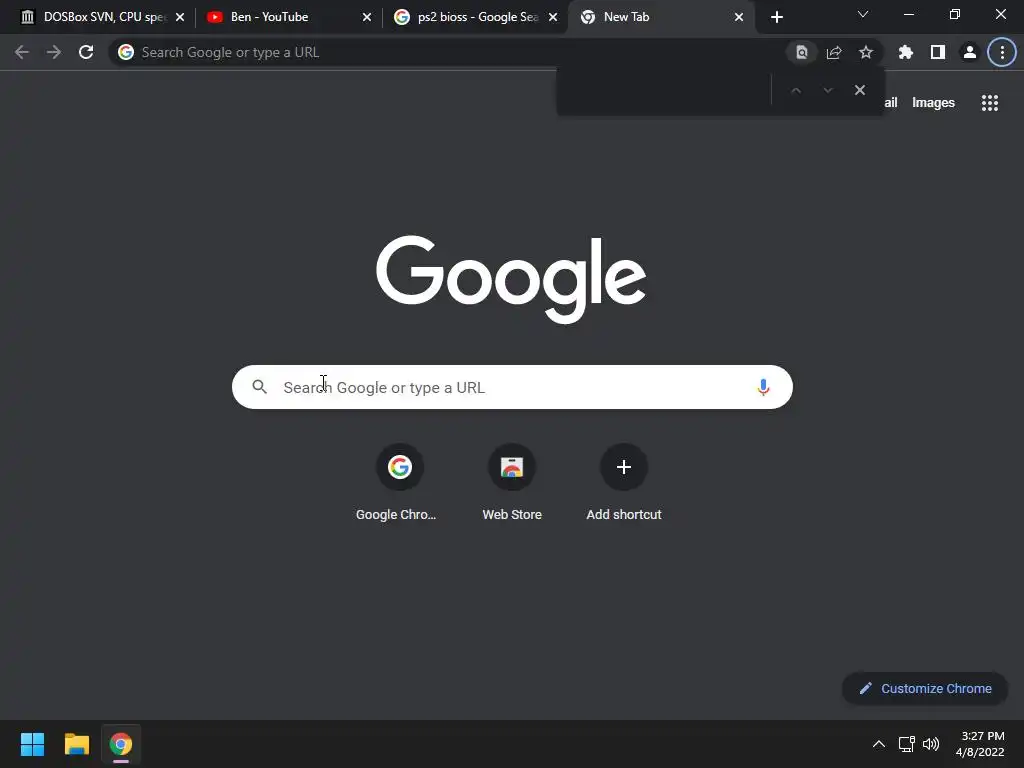Open File Explorer from taskbar

point(76,744)
